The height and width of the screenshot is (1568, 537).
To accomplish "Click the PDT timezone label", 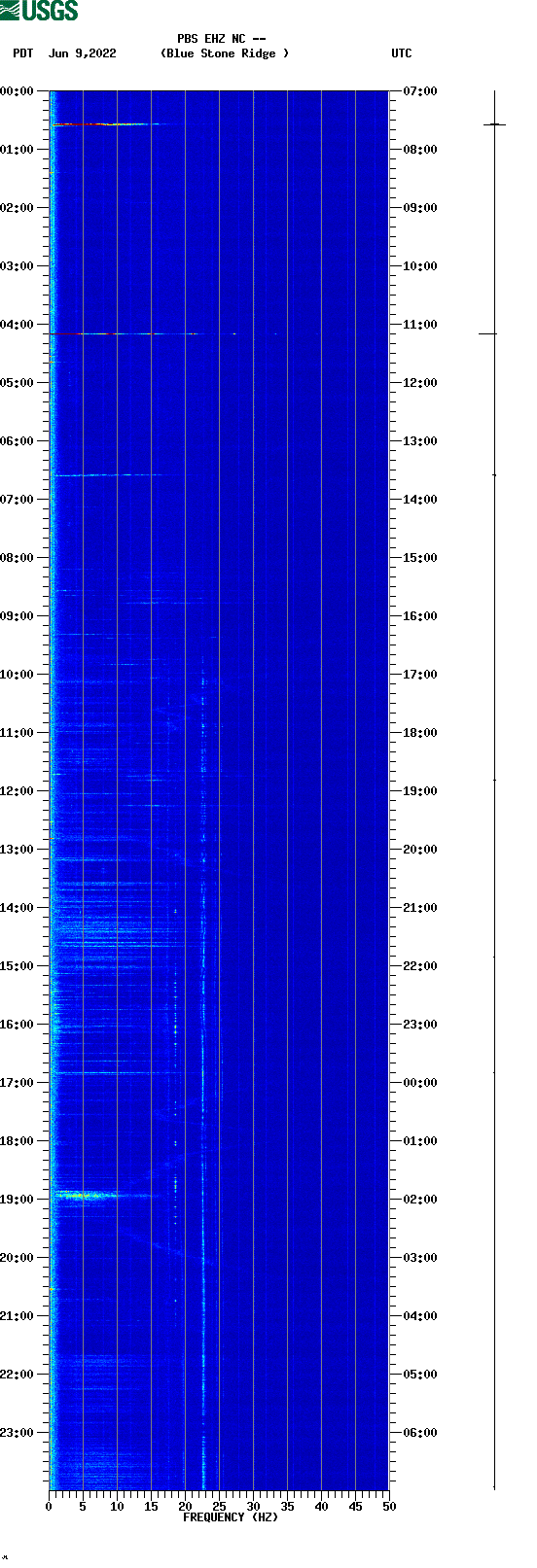I will pos(22,53).
